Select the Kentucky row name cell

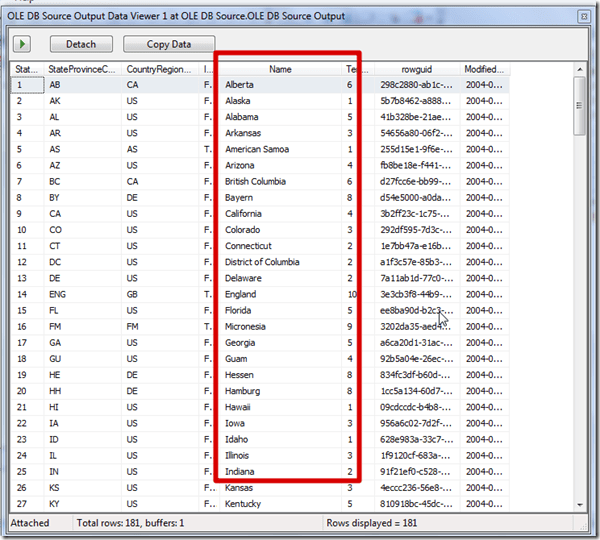[x=245, y=503]
